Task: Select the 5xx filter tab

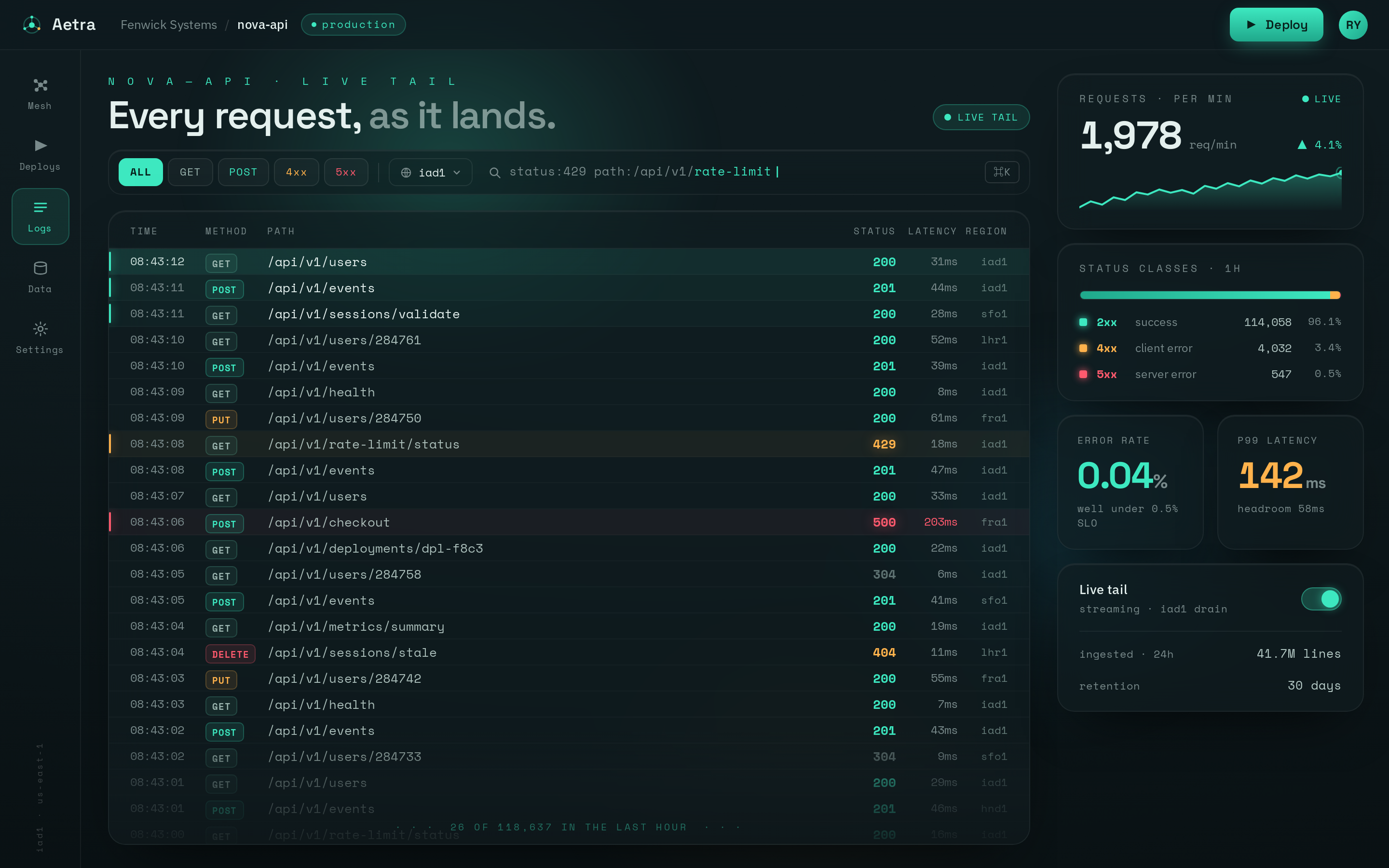Action: tap(346, 172)
